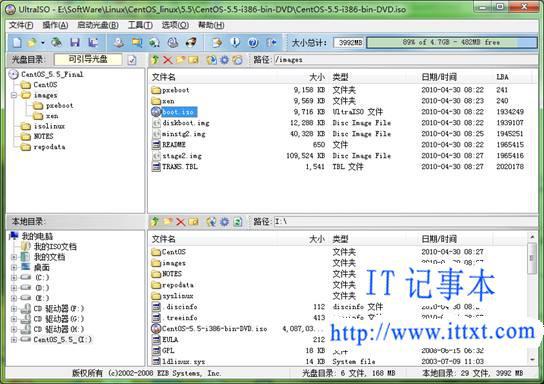Click Up-level arrow in image pane toolbar
This screenshot has height=384, width=544.
(x=155, y=60)
